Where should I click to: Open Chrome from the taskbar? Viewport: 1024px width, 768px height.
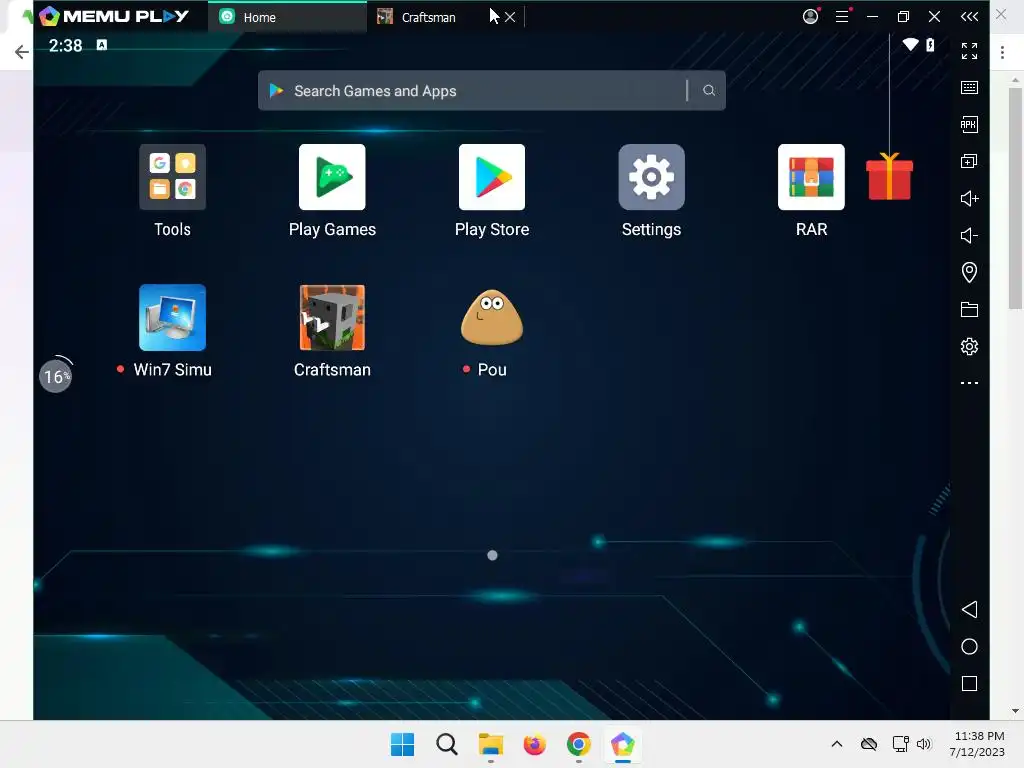point(579,744)
